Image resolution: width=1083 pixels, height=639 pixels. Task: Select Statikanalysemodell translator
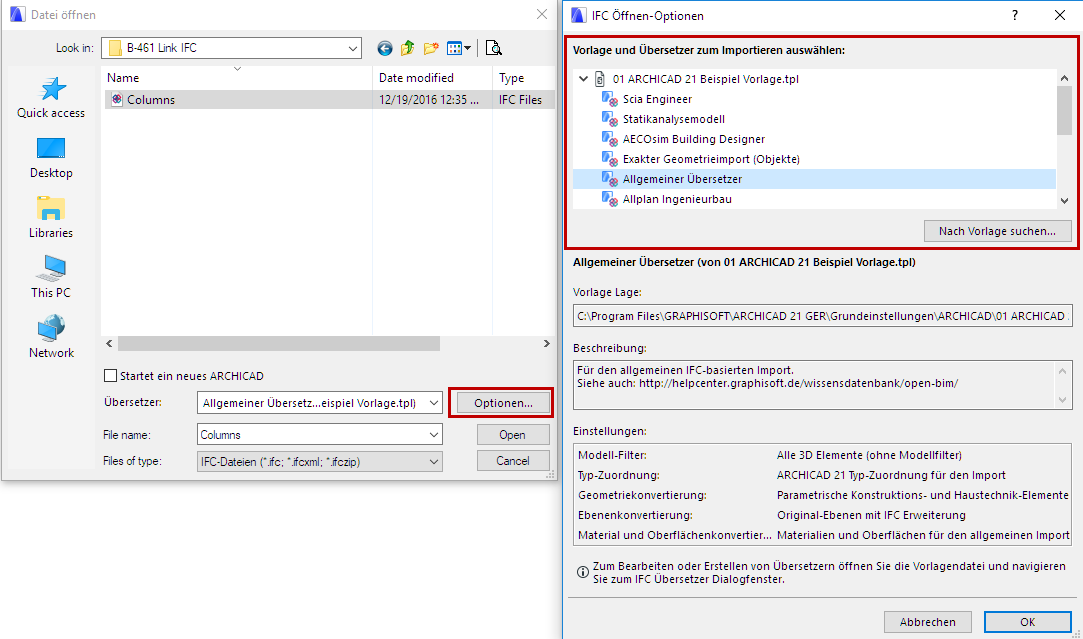pos(673,119)
